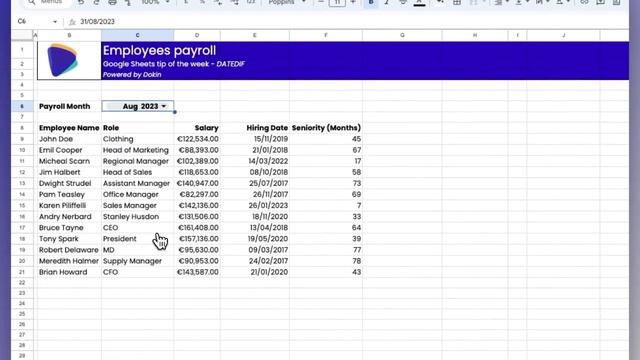Select row 6 header
This screenshot has width=640, height=360.
[x=22, y=106]
